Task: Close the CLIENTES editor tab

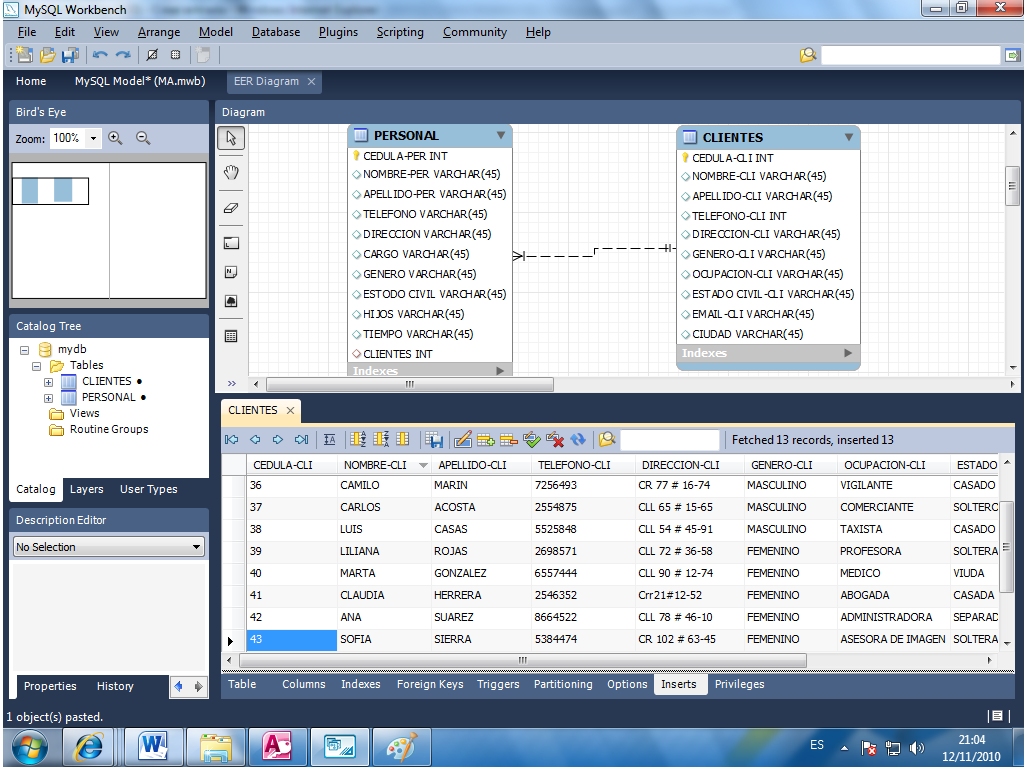Action: coord(291,410)
